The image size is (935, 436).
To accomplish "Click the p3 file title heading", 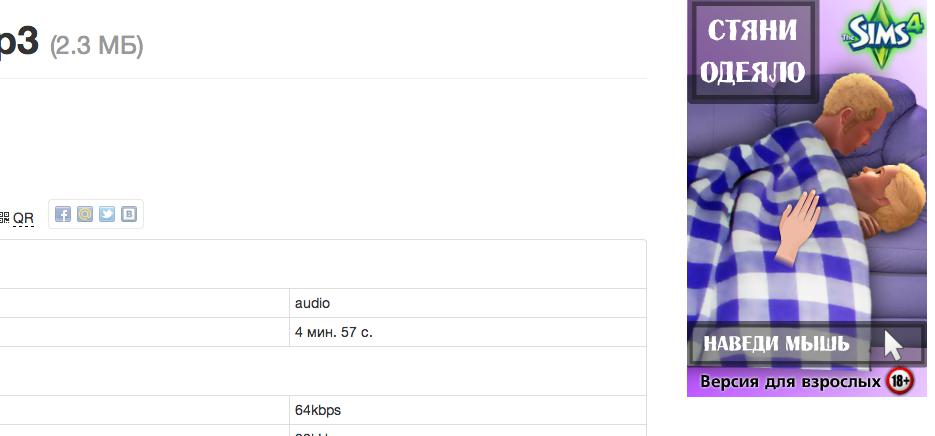I will point(18,42).
